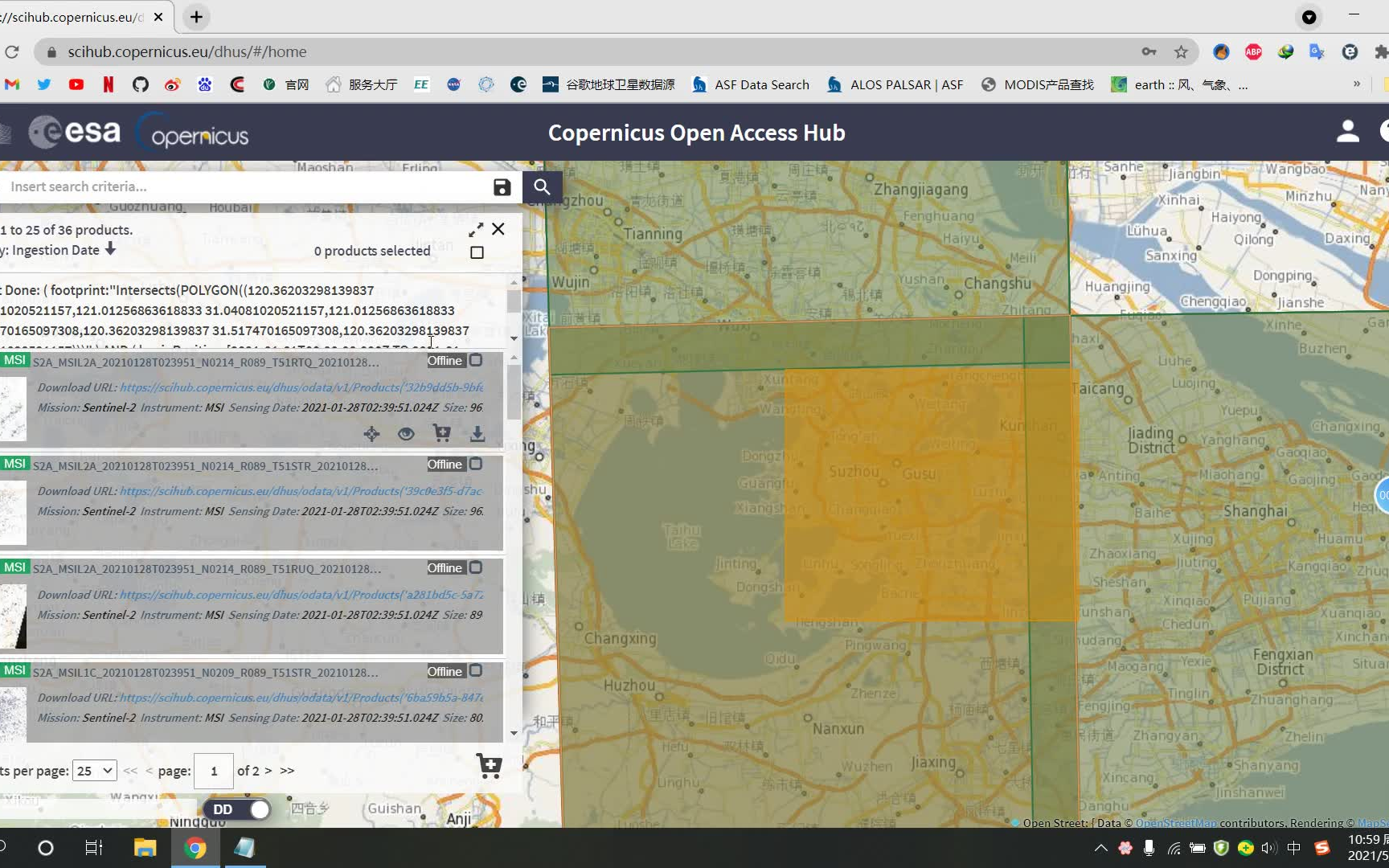1389x868 pixels.
Task: Open the Gmail bookmark icon
Action: (x=12, y=84)
